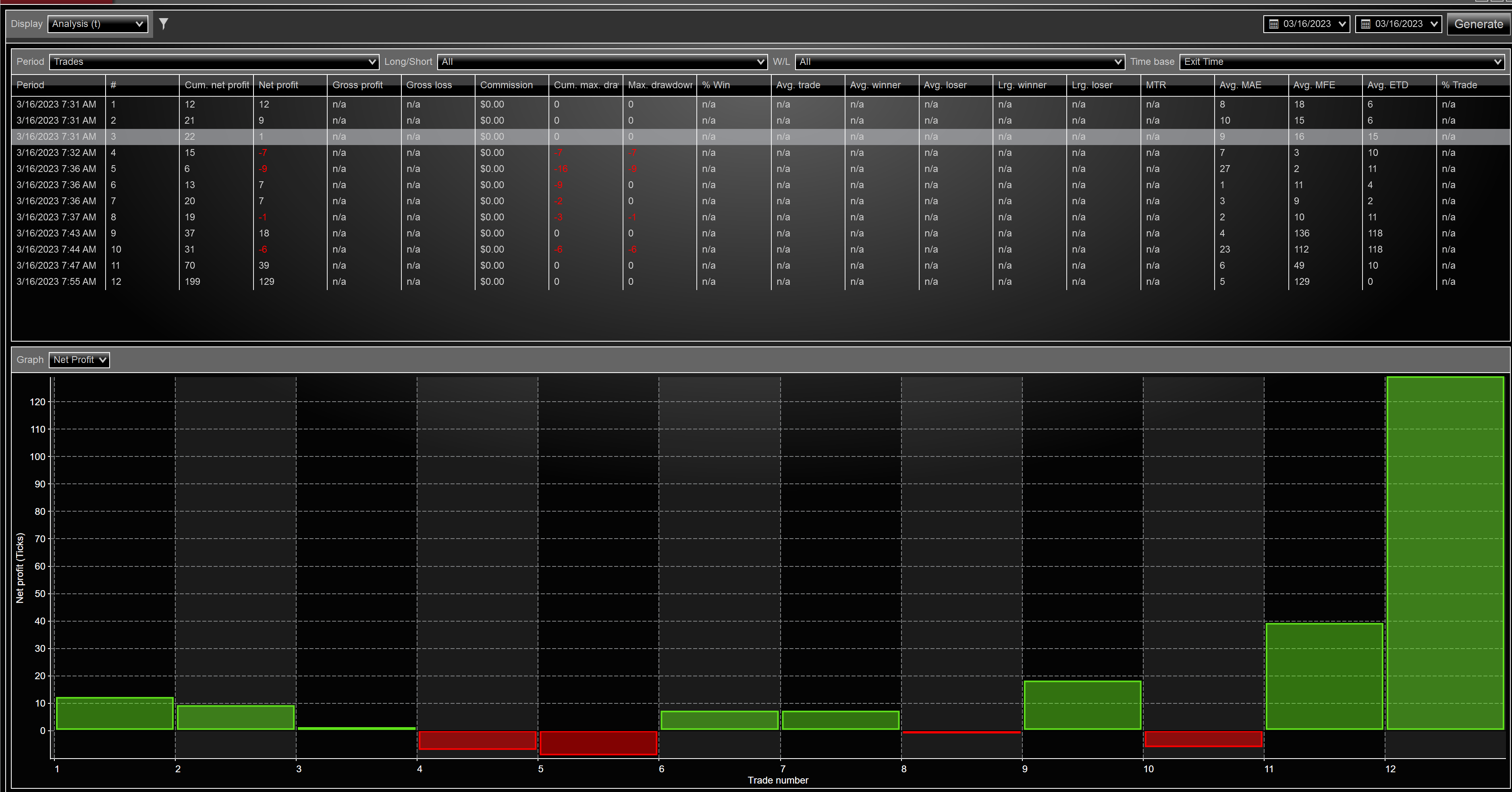Click the green bar for trade 1
The height and width of the screenshot is (792, 1512).
coord(114,713)
